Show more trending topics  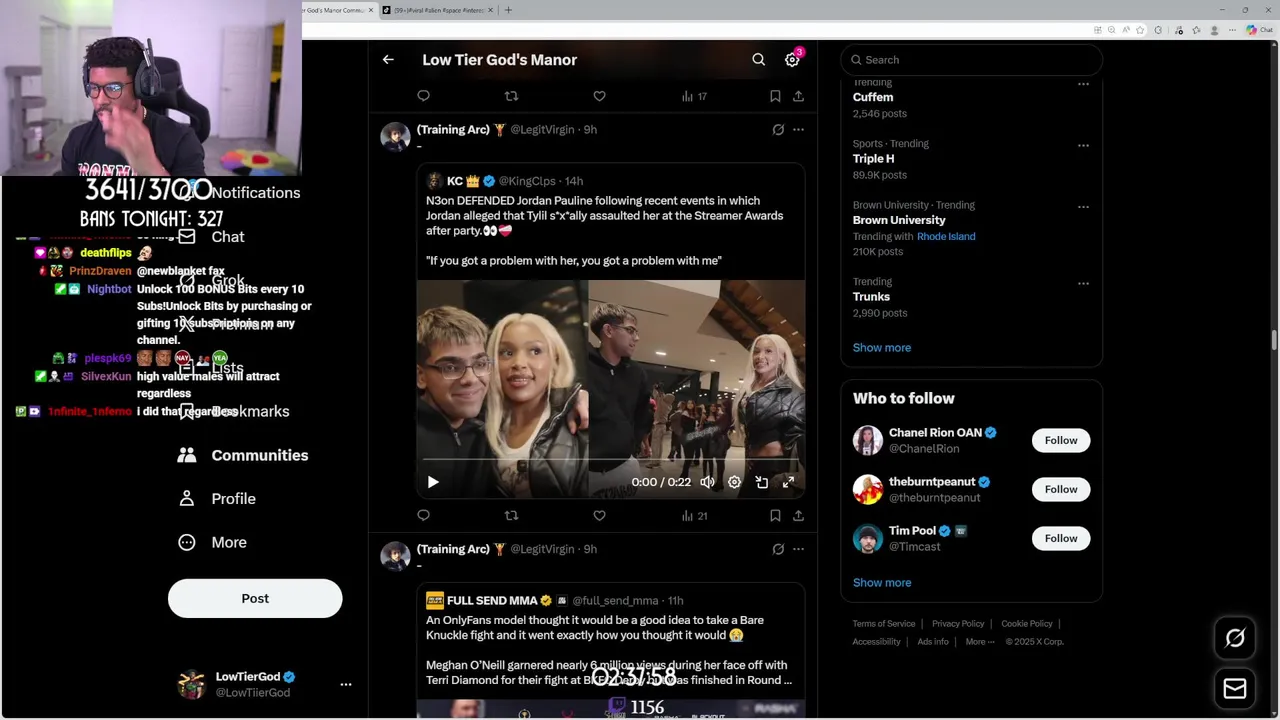(882, 348)
